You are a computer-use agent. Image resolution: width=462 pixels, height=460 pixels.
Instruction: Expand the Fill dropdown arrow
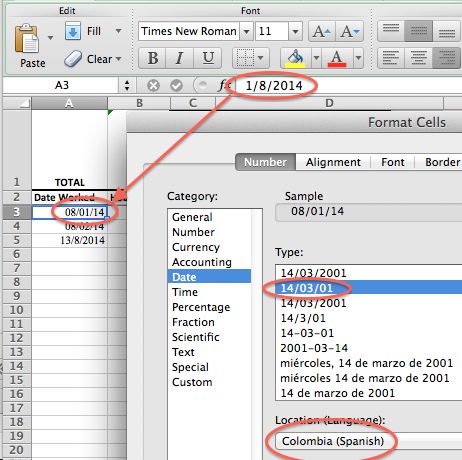coord(118,31)
